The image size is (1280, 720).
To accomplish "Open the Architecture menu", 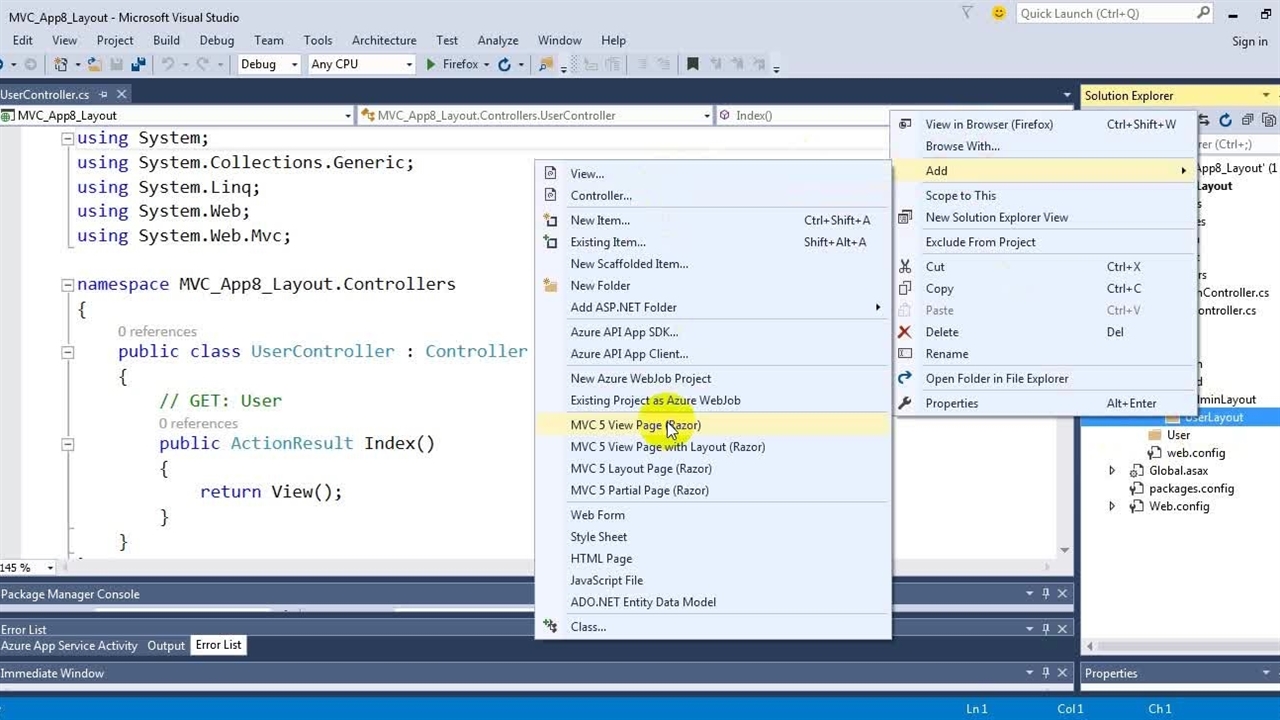I will pos(384,40).
